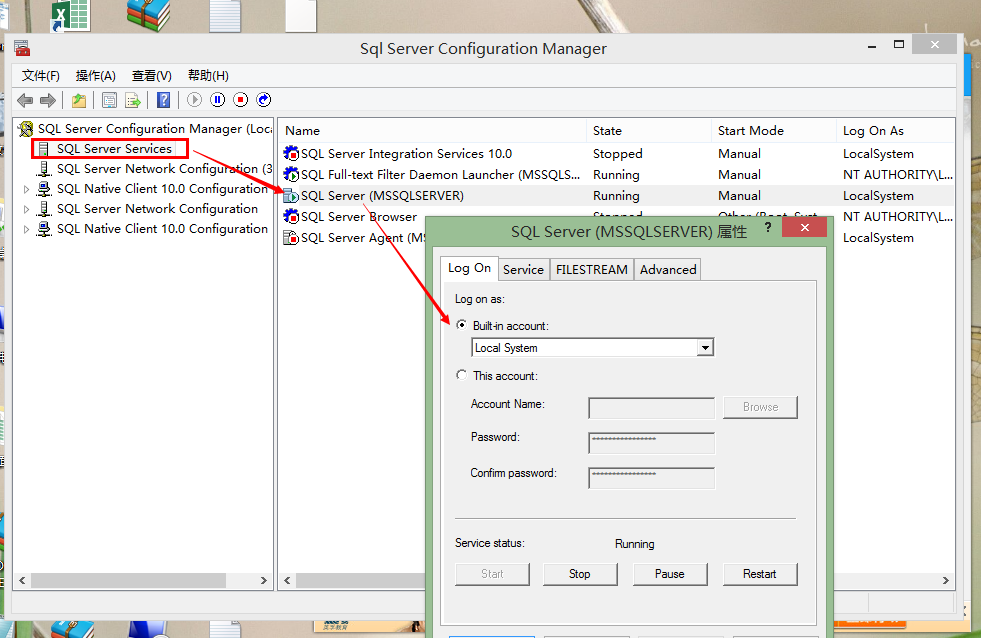This screenshot has width=981, height=638.
Task: Expand SQL Server Network Configuration (non-32bit) node
Action: pyautogui.click(x=27, y=209)
